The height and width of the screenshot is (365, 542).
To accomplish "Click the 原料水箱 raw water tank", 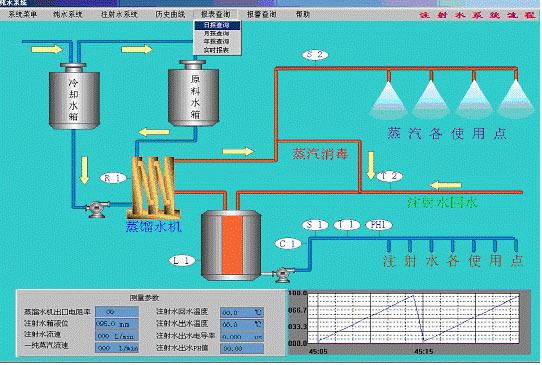I will [194, 93].
